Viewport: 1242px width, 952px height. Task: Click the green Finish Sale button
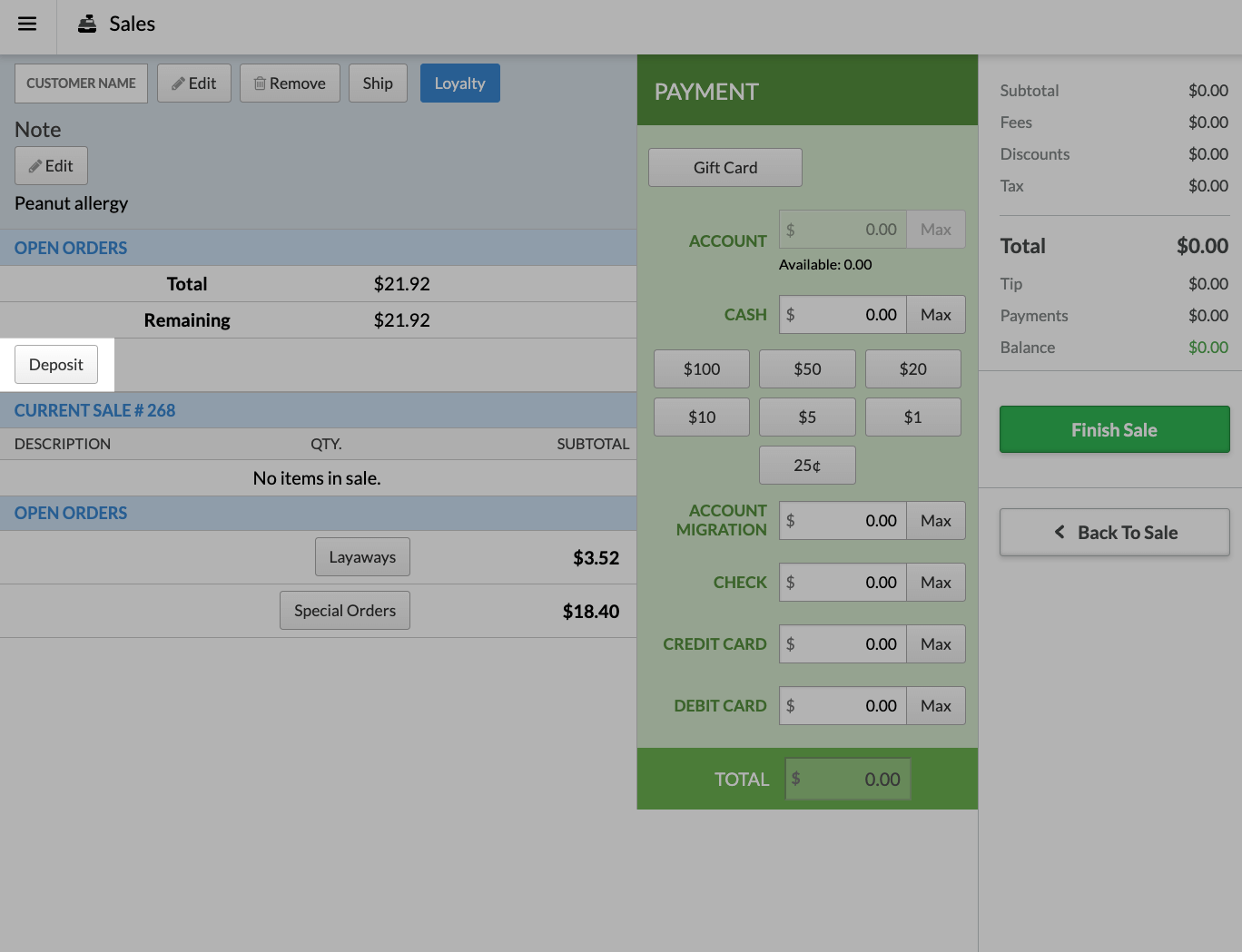tap(1114, 429)
